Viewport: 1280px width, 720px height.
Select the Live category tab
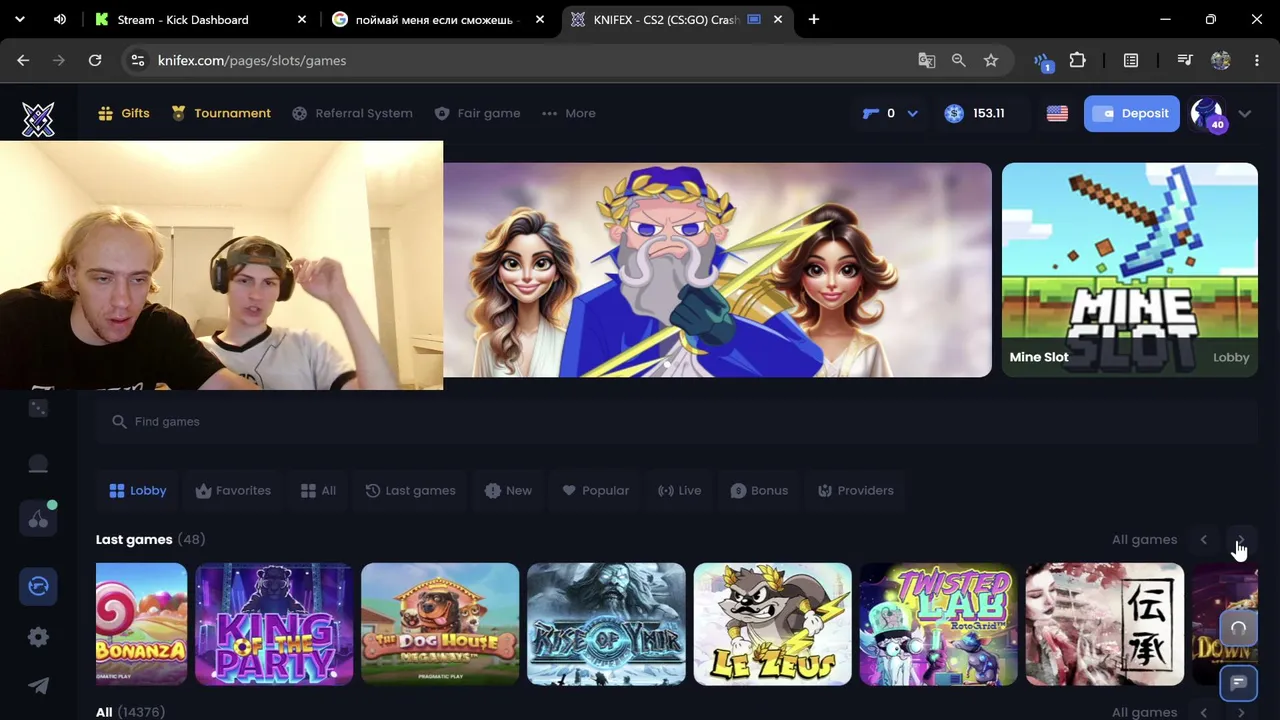[679, 490]
